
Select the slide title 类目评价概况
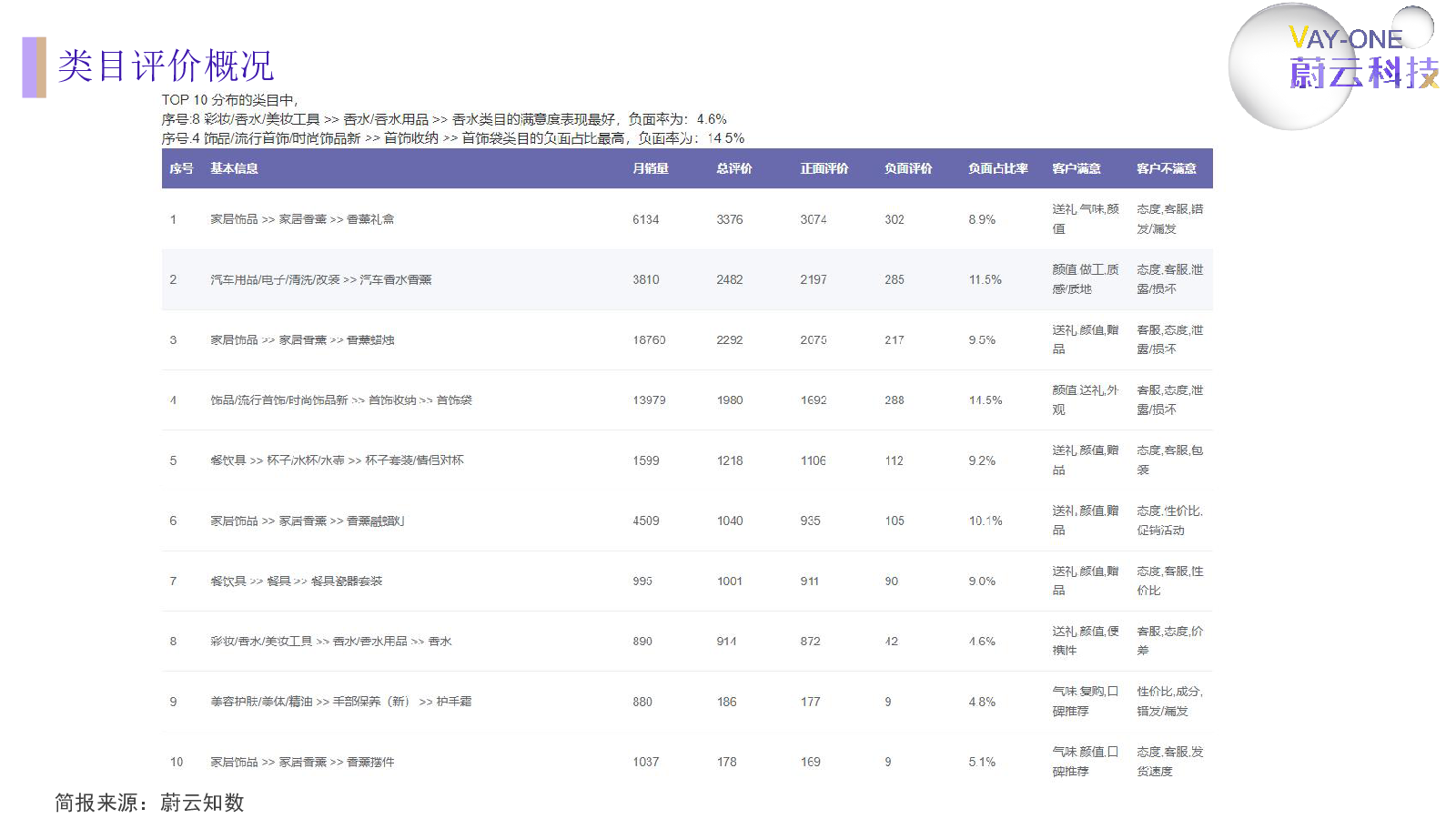[166, 66]
